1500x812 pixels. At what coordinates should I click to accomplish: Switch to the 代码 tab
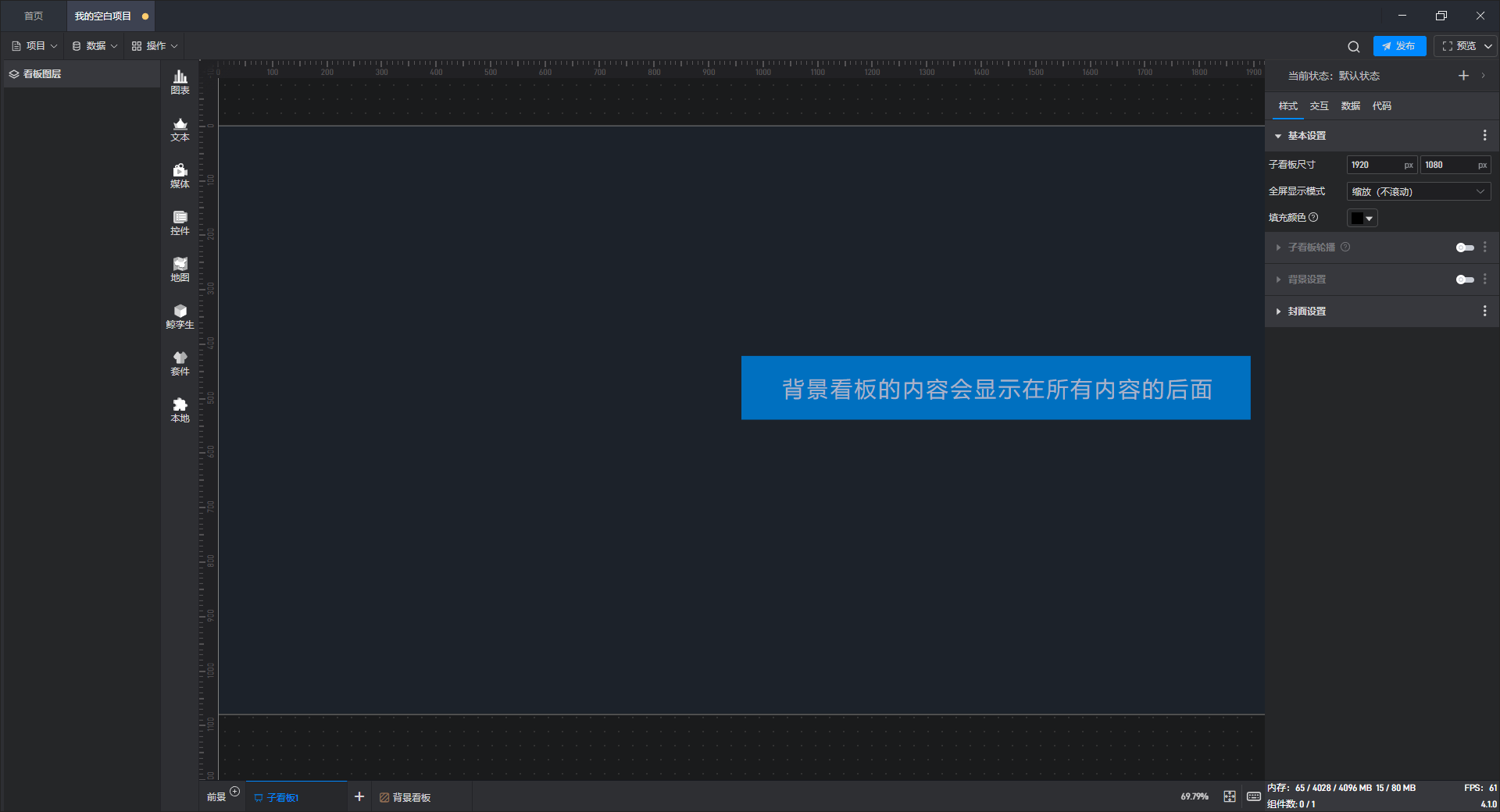click(x=1381, y=106)
